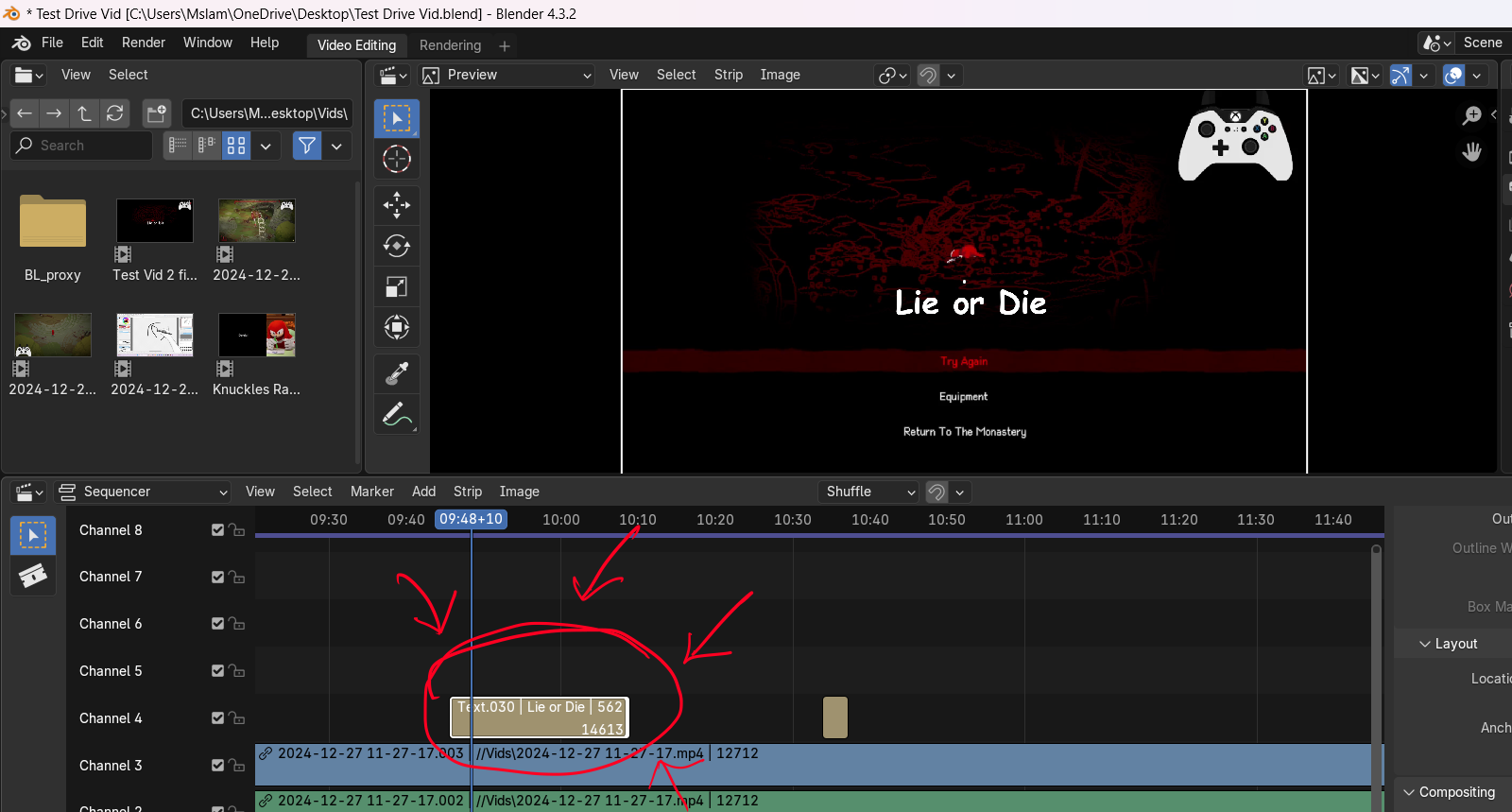This screenshot has height=812, width=1512.
Task: Uncheck the Channel 4 mute checkbox
Action: point(218,718)
